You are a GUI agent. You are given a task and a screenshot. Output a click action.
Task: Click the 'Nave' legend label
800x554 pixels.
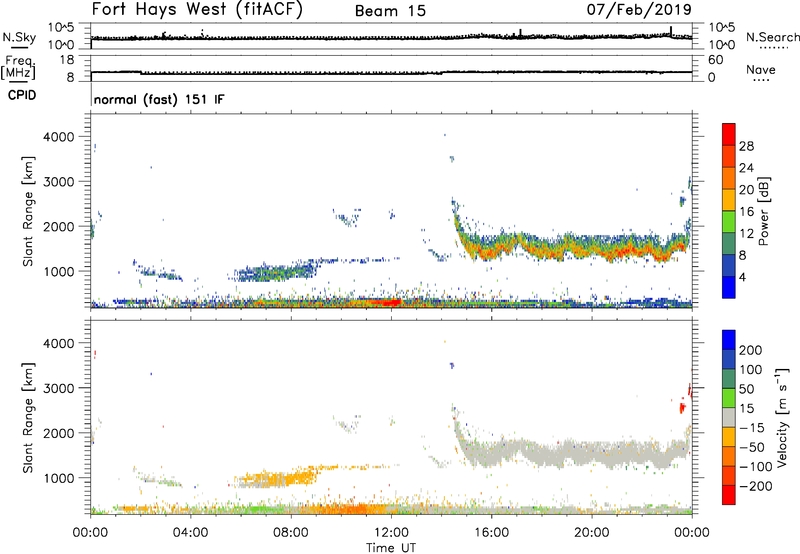[x=761, y=70]
